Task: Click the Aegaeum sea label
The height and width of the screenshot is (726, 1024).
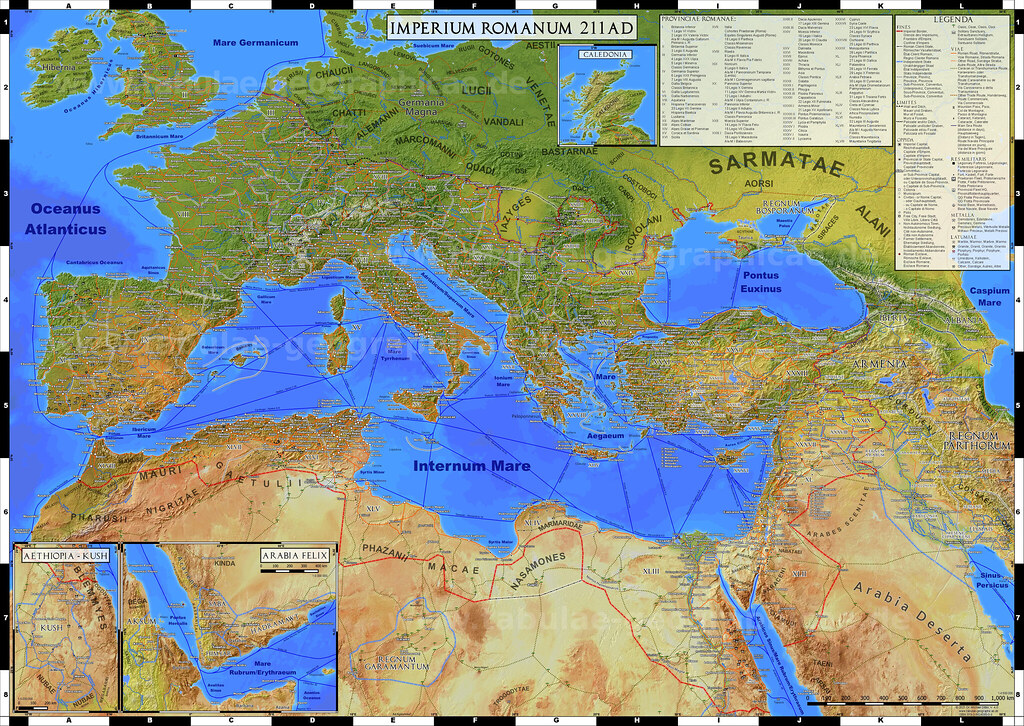Action: point(605,435)
